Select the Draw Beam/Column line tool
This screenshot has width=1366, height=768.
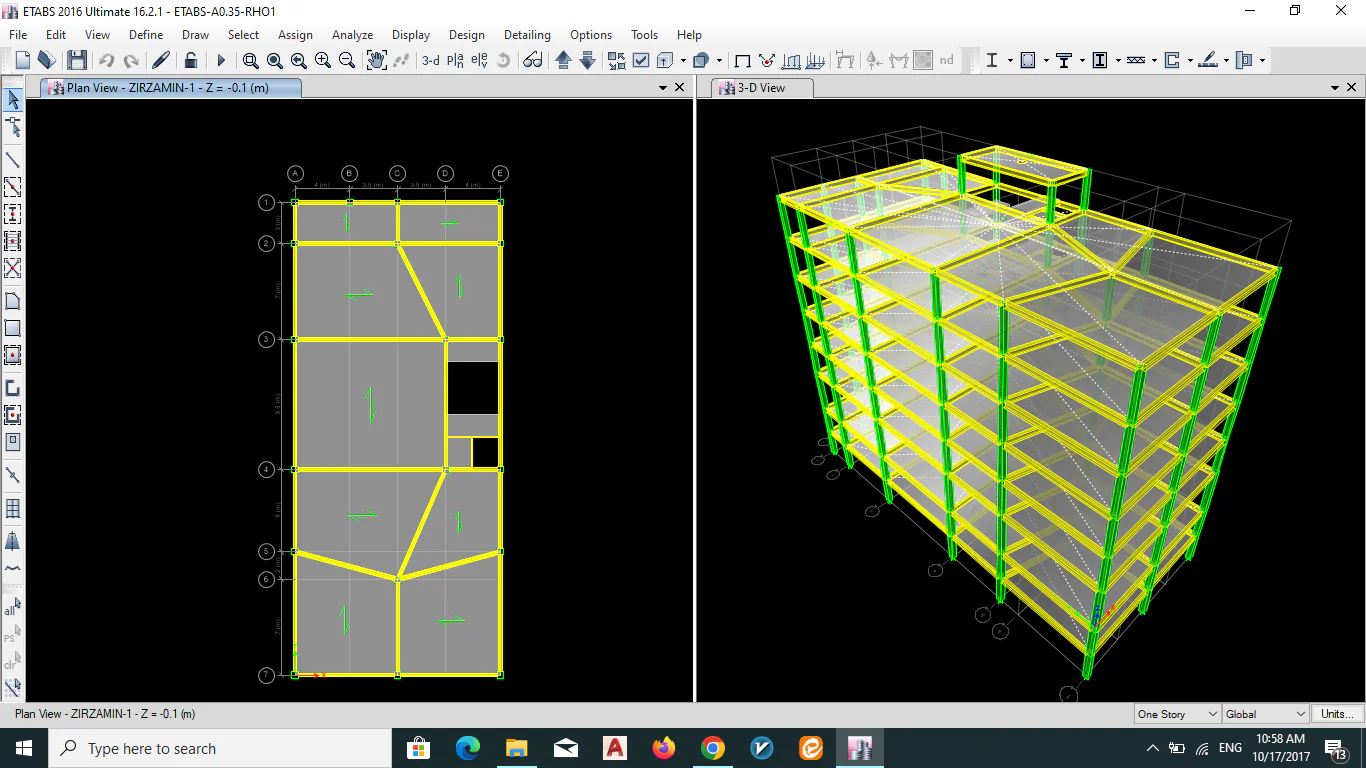click(13, 160)
